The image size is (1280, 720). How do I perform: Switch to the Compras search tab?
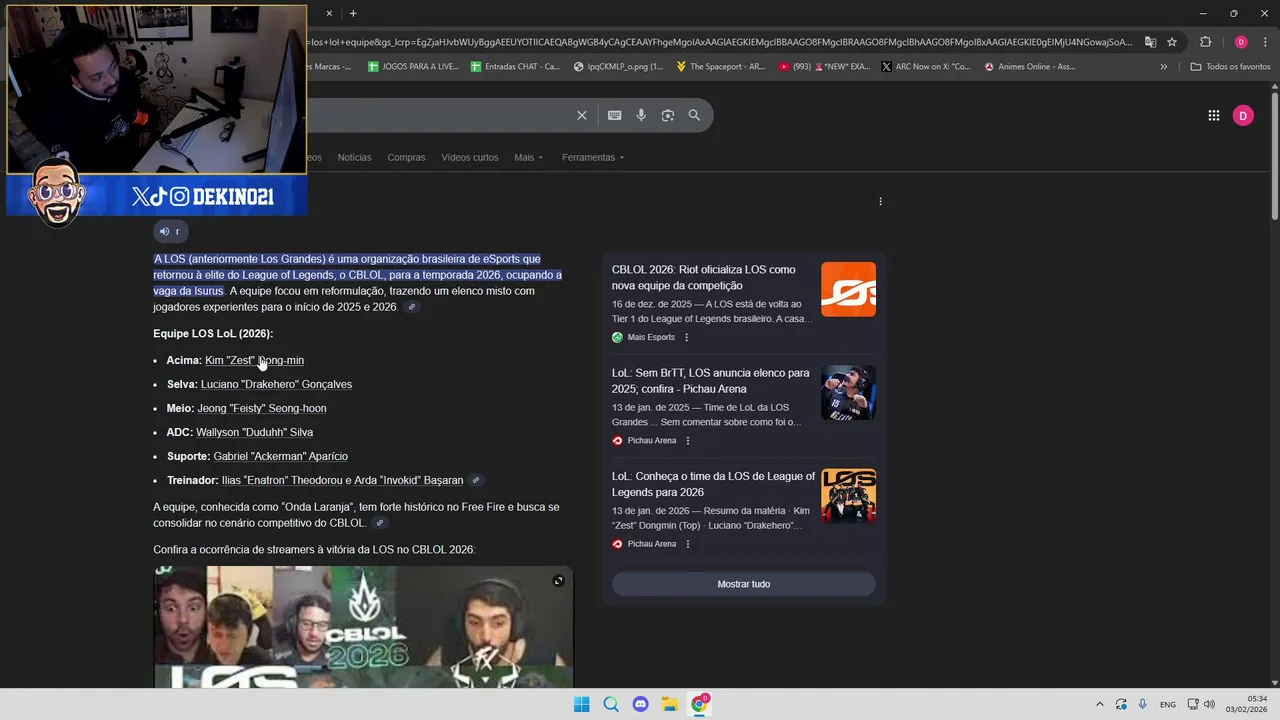(x=406, y=157)
